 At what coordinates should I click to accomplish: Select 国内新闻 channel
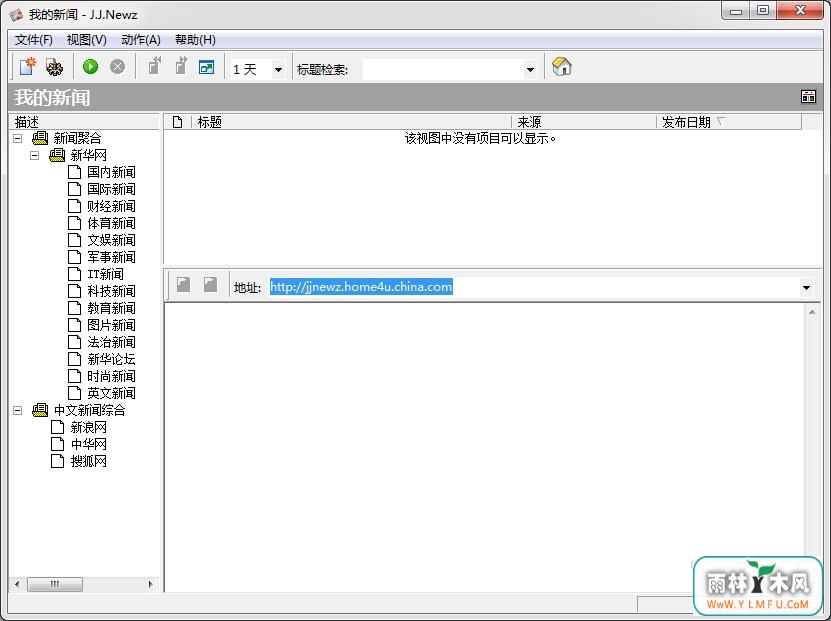pyautogui.click(x=111, y=172)
